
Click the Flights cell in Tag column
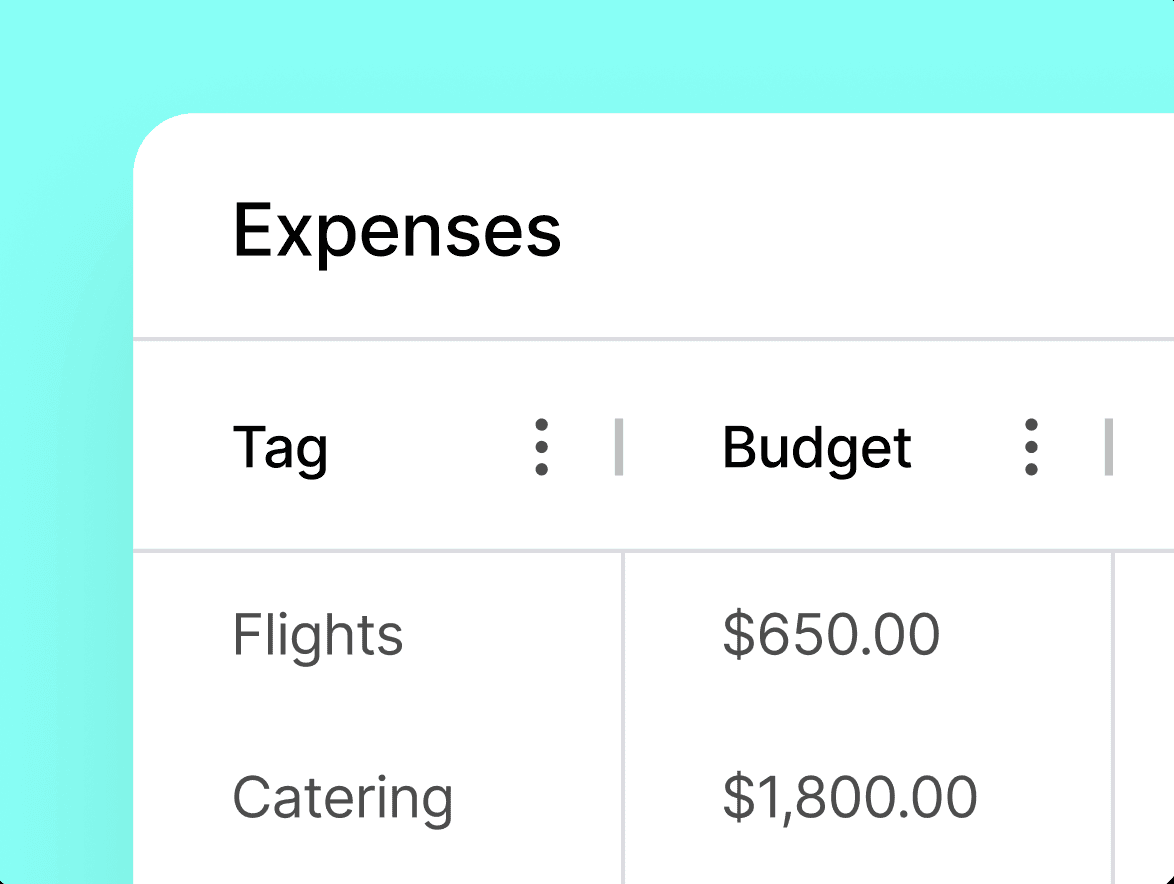tap(317, 633)
